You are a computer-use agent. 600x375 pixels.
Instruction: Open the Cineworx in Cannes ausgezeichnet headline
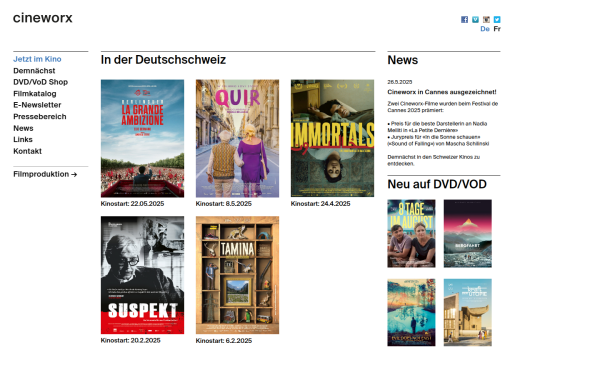point(442,92)
